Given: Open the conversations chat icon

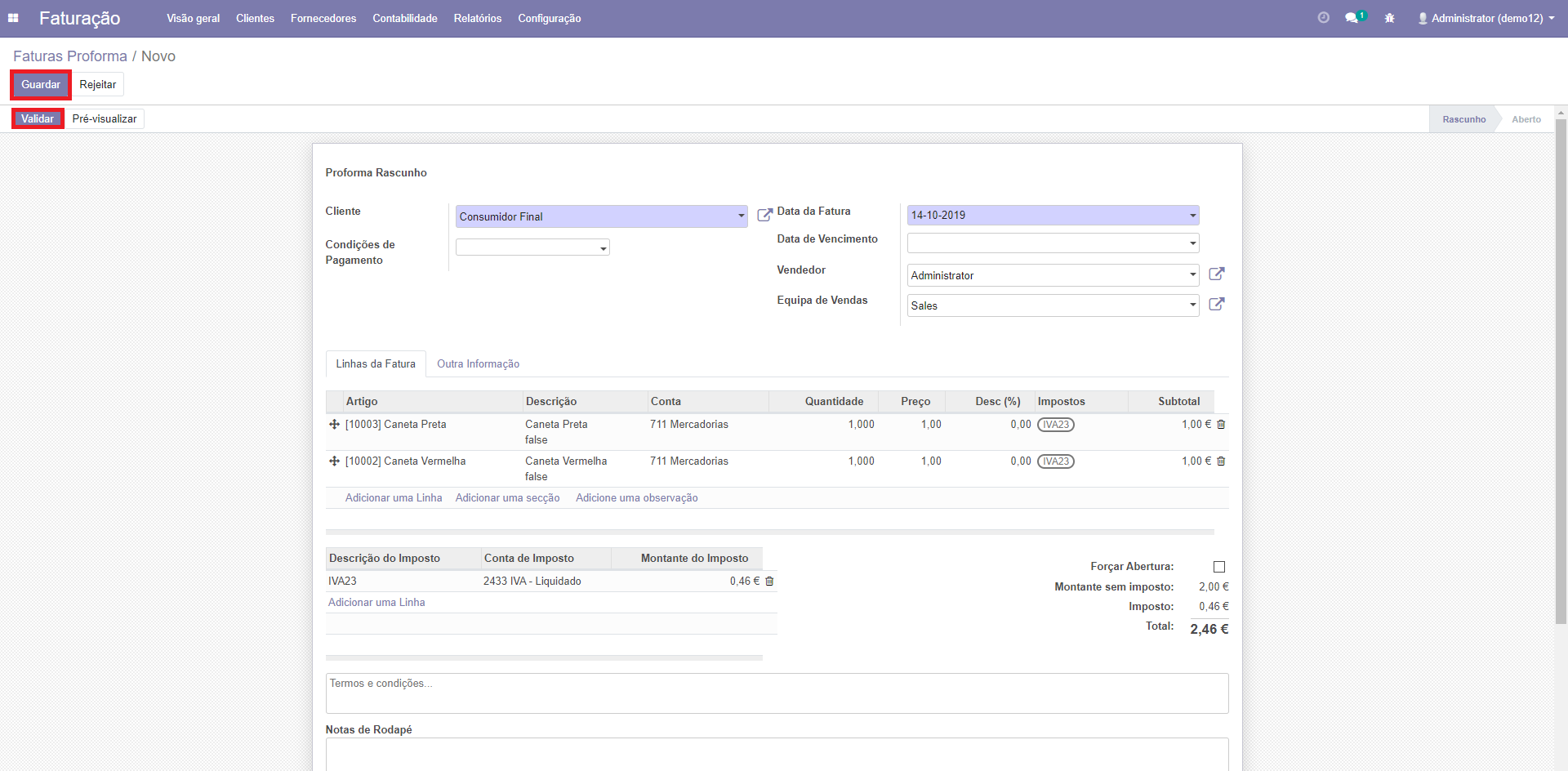Looking at the screenshot, I should tap(1352, 18).
